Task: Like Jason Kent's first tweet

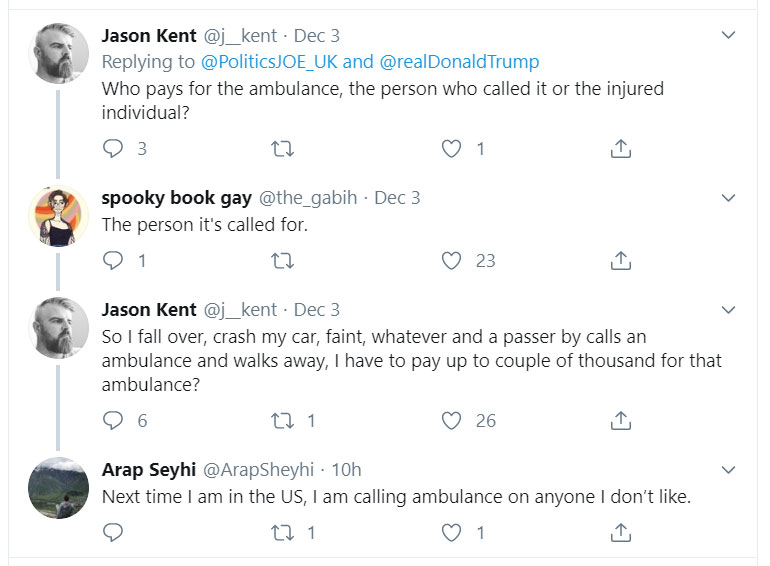Action: (452, 149)
